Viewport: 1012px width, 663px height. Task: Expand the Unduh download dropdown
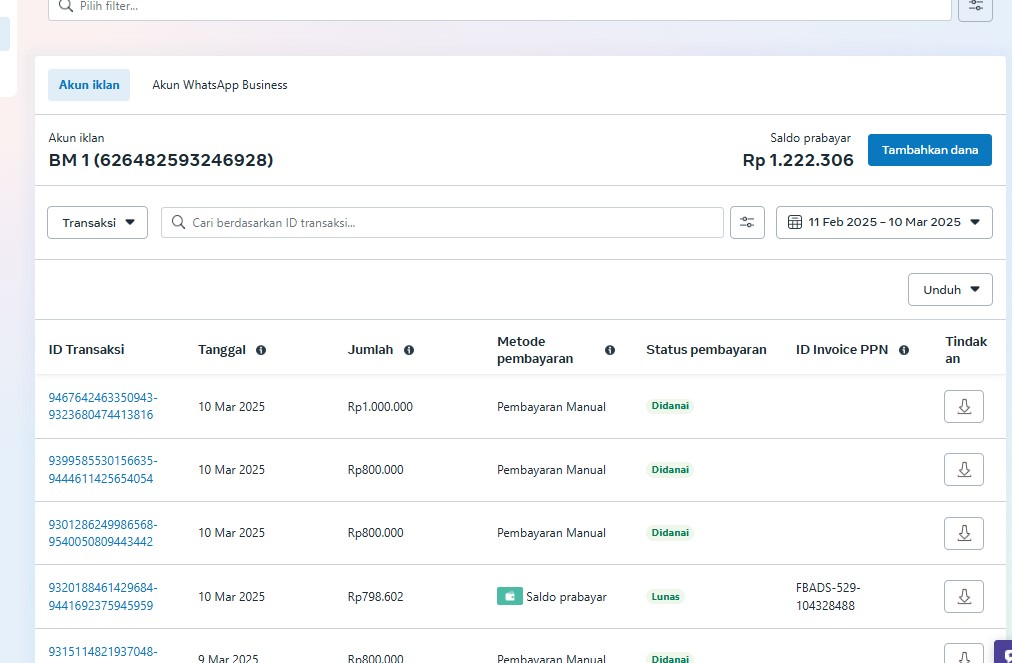click(x=950, y=290)
